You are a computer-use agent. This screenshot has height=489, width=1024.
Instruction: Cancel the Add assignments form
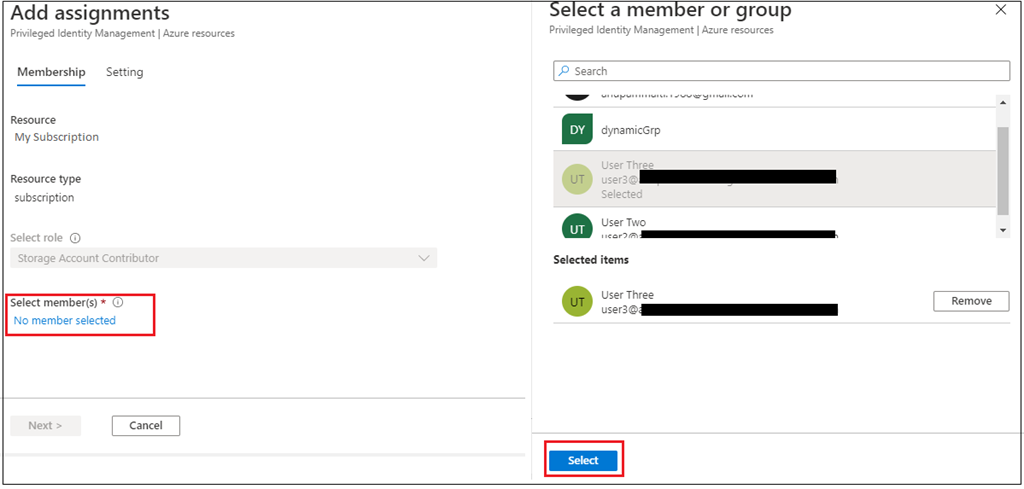[146, 426]
